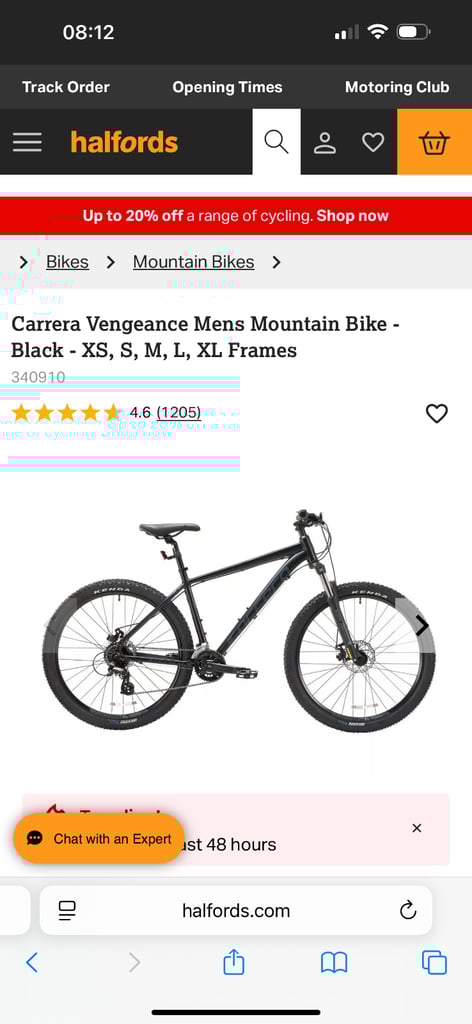Show all open Safari tabs
The width and height of the screenshot is (472, 1024).
click(434, 963)
